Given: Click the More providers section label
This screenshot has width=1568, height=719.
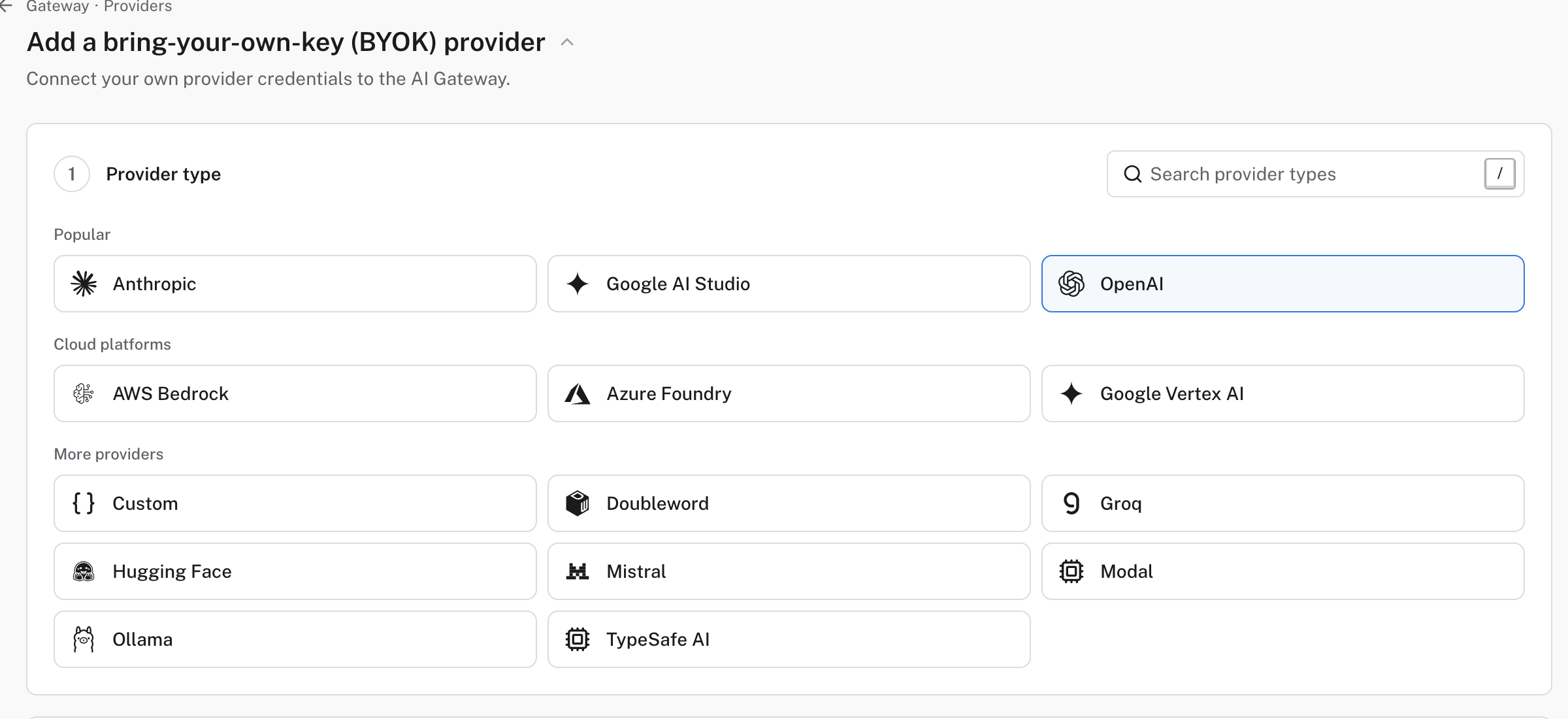Looking at the screenshot, I should click(x=108, y=454).
